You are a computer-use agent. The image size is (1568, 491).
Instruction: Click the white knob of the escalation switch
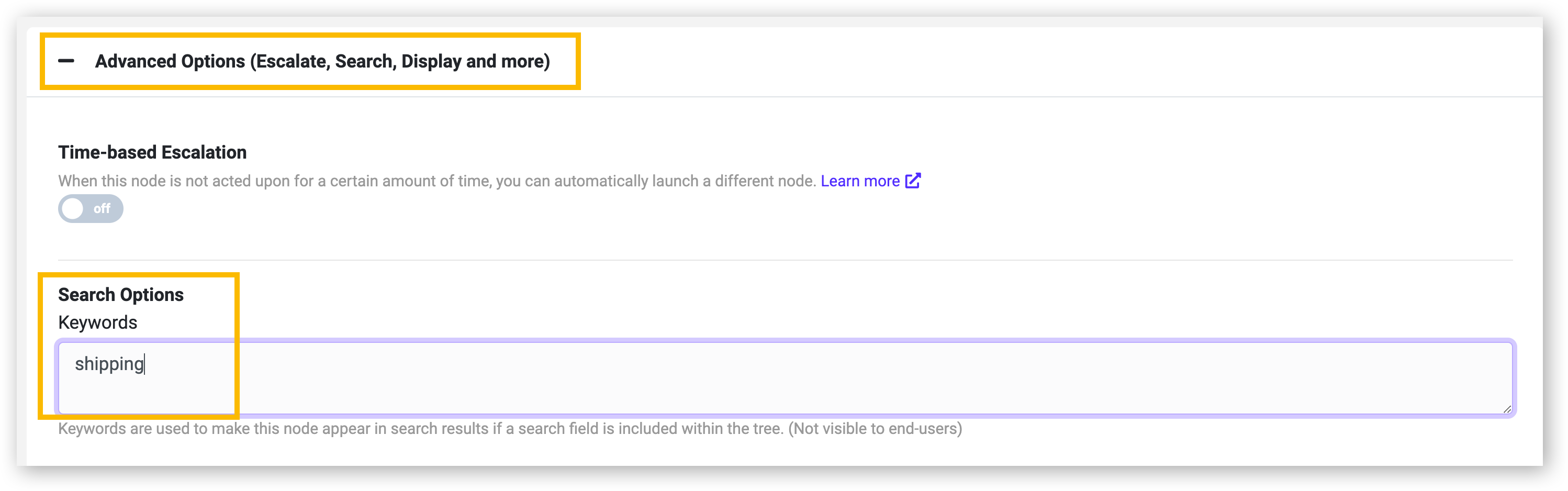tap(72, 209)
